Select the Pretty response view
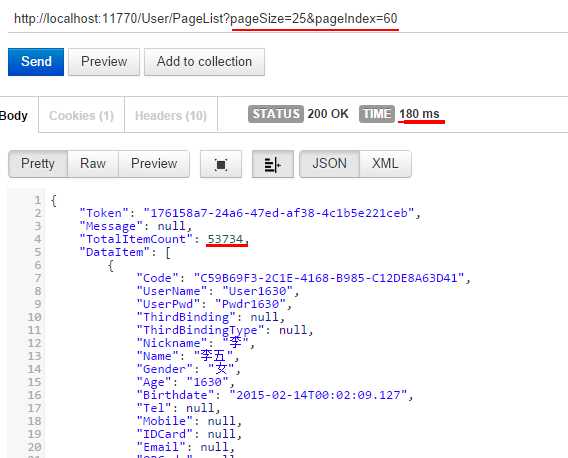 pyautogui.click(x=38, y=164)
